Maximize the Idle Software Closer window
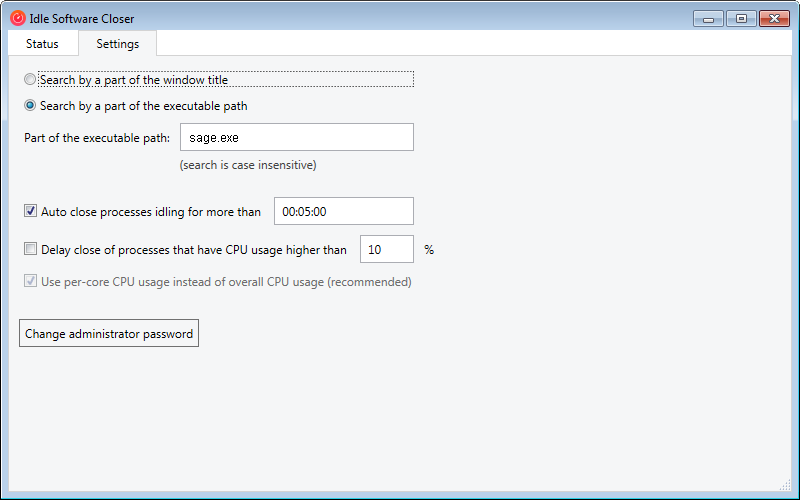The height and width of the screenshot is (500, 800). 741,19
